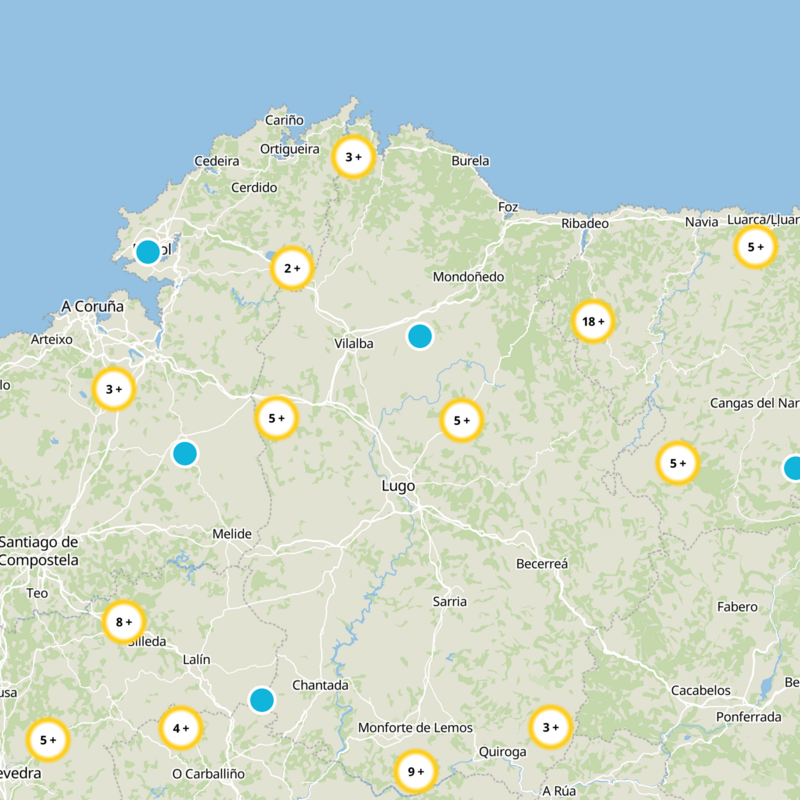Select the 3+ cluster south of A Coruña
This screenshot has width=800, height=800.
coord(112,389)
